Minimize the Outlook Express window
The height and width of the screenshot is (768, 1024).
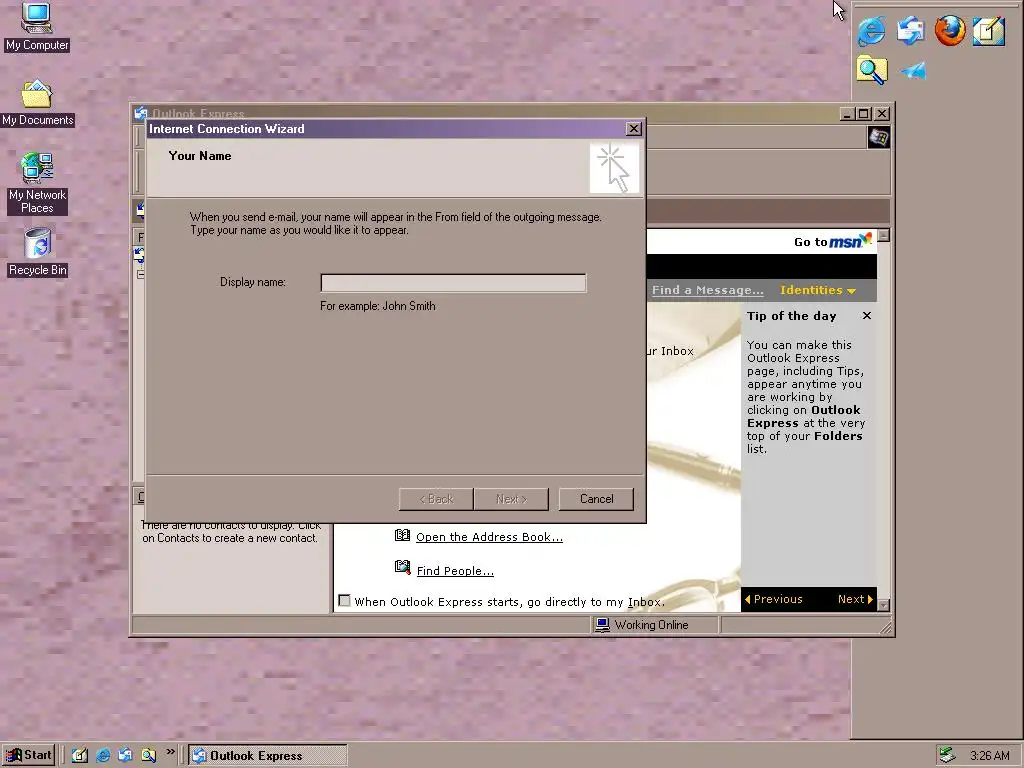click(848, 114)
